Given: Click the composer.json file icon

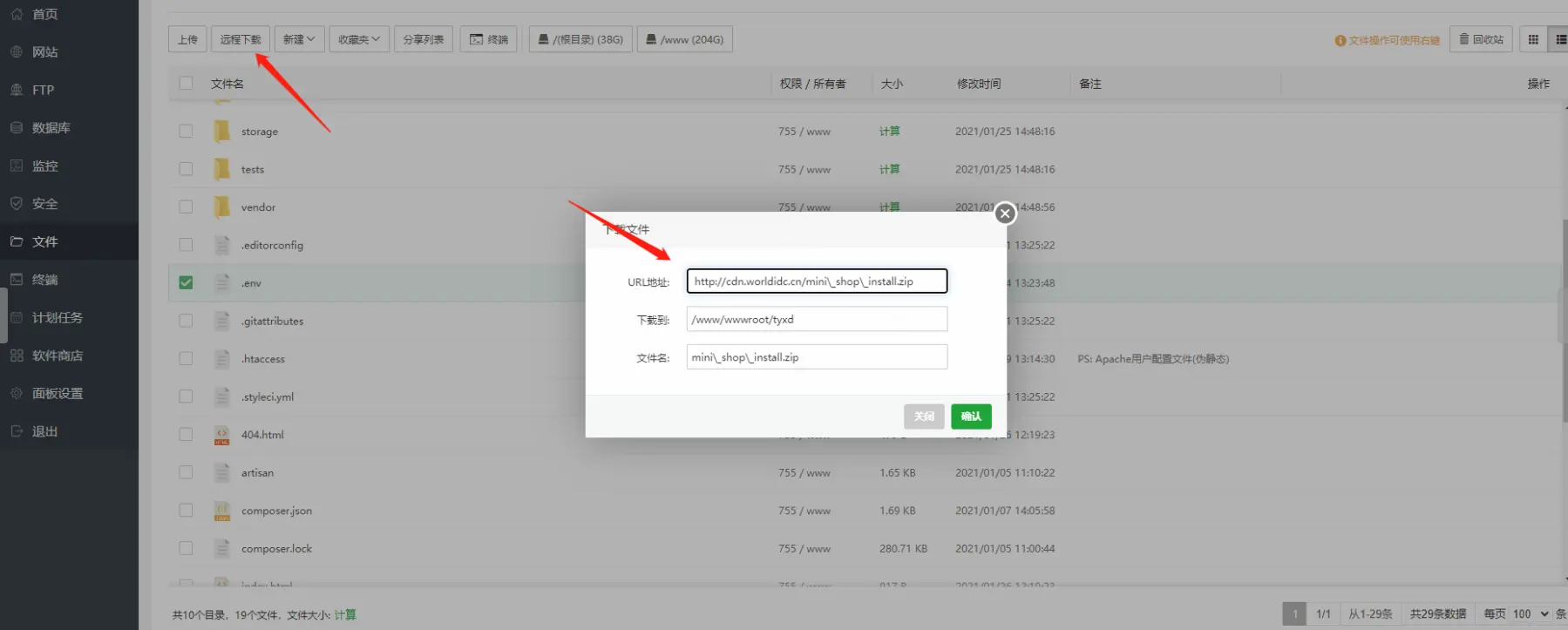Looking at the screenshot, I should pyautogui.click(x=222, y=511).
